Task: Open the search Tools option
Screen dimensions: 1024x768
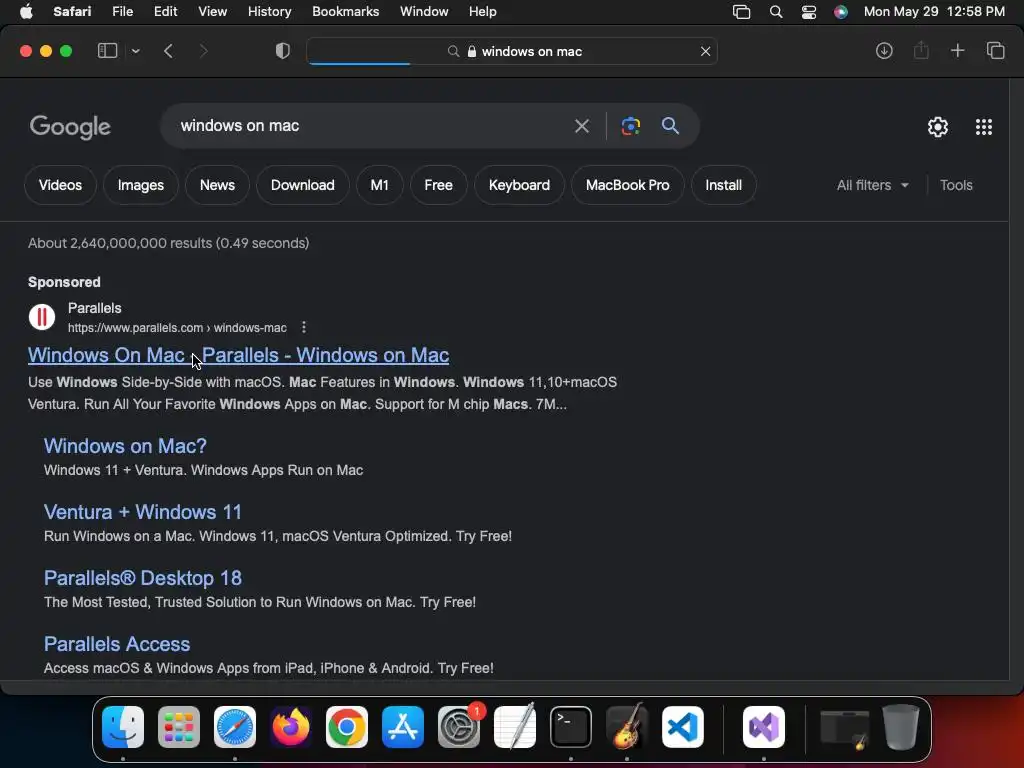Action: pos(956,185)
